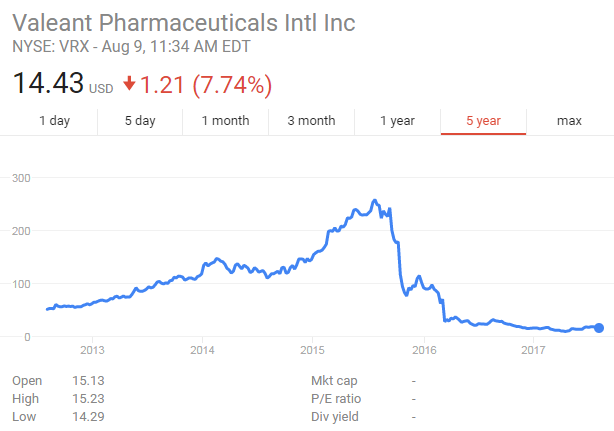Click the red down arrow icon
The image size is (614, 431).
click(129, 84)
